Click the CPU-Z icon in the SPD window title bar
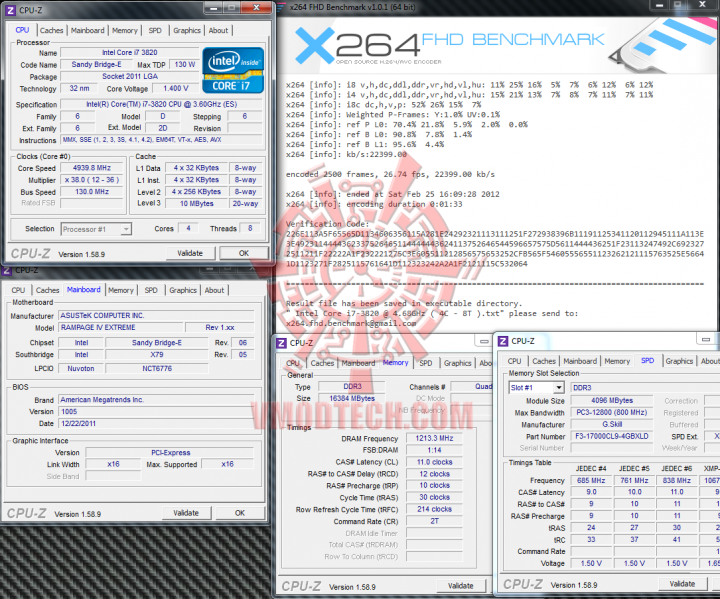The width and height of the screenshot is (720, 599). point(503,341)
